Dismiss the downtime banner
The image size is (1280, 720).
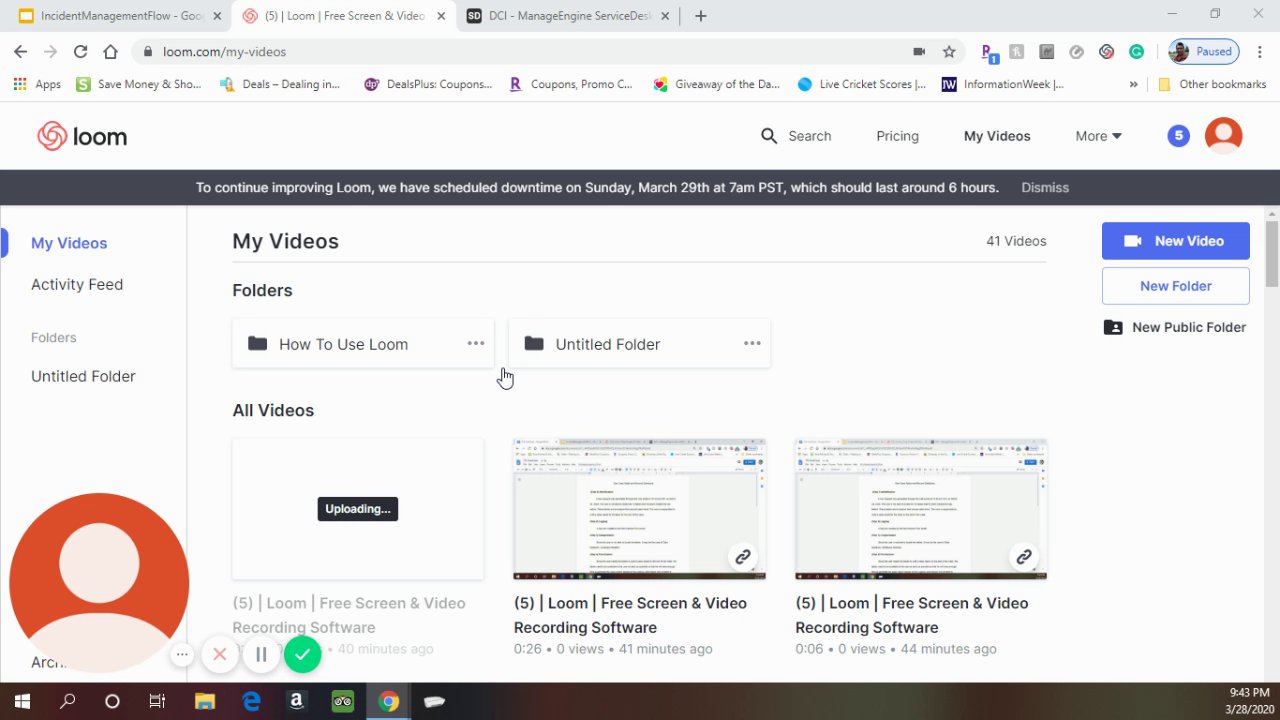1045,187
